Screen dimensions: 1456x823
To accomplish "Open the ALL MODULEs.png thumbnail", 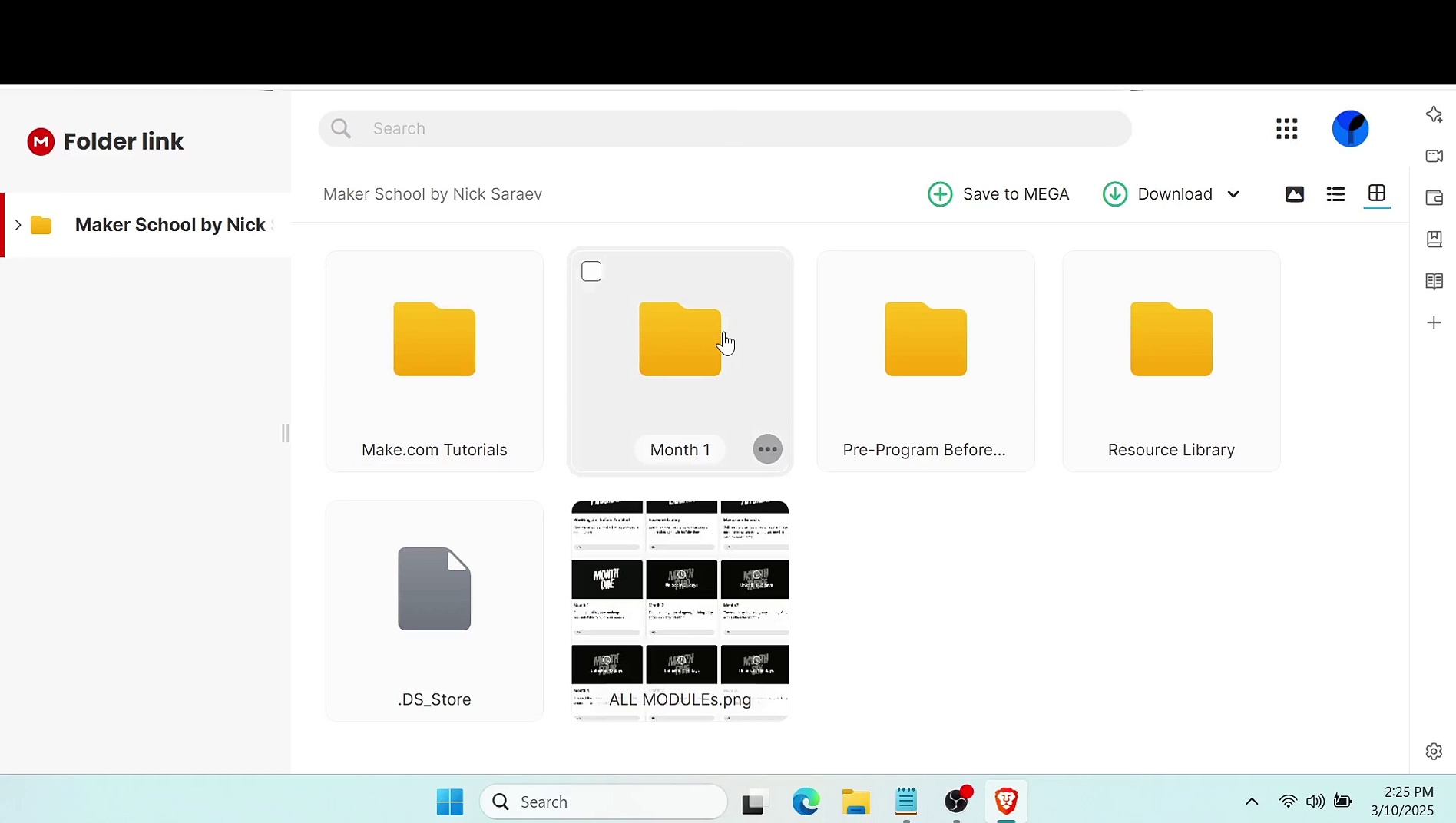I will (x=680, y=610).
